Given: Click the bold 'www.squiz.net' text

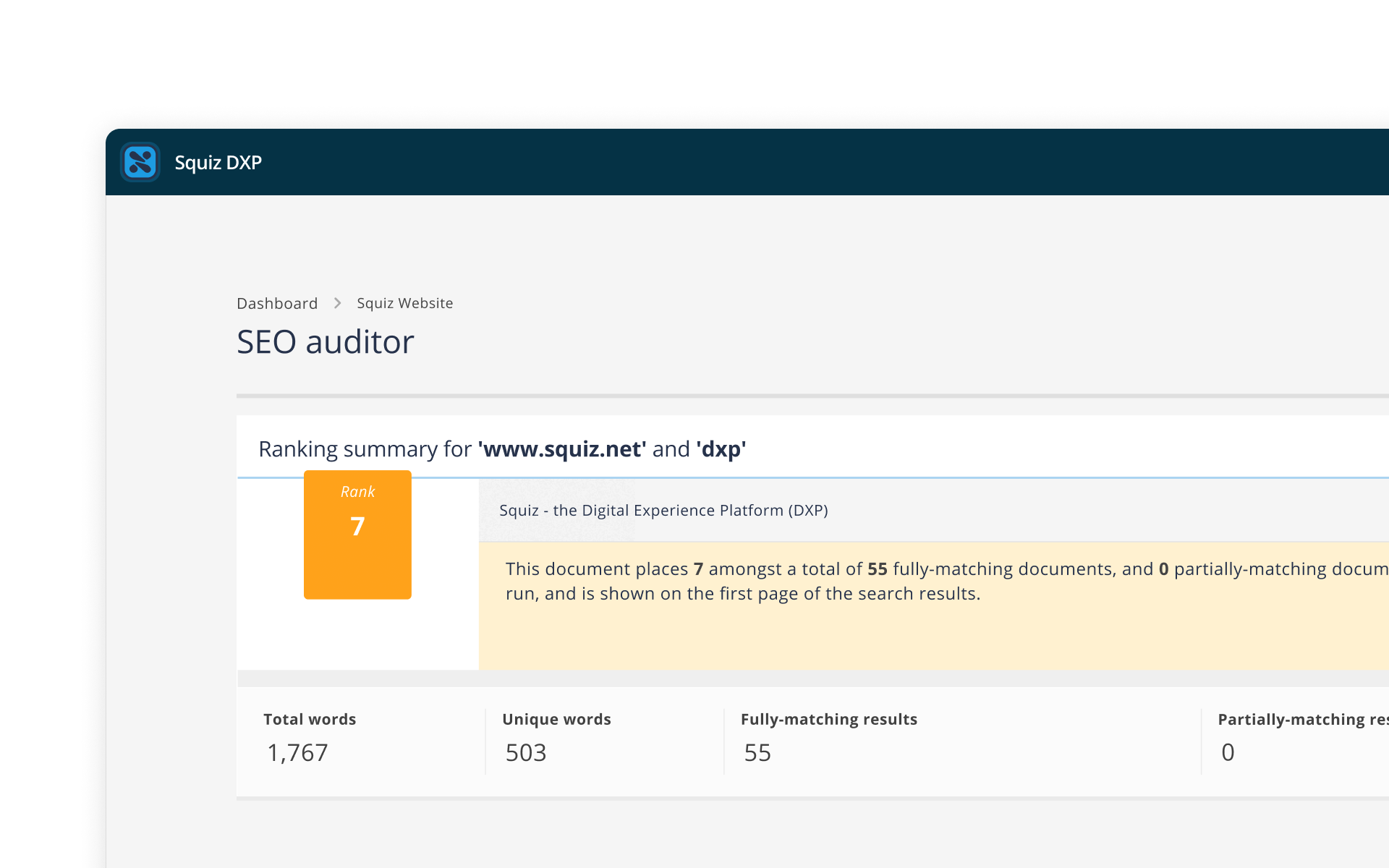Looking at the screenshot, I should coord(562,449).
